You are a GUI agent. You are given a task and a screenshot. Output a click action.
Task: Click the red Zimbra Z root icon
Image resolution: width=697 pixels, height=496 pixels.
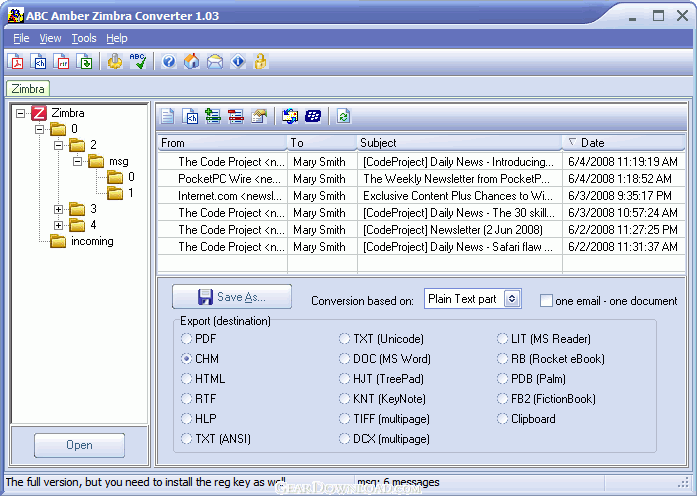[x=39, y=113]
